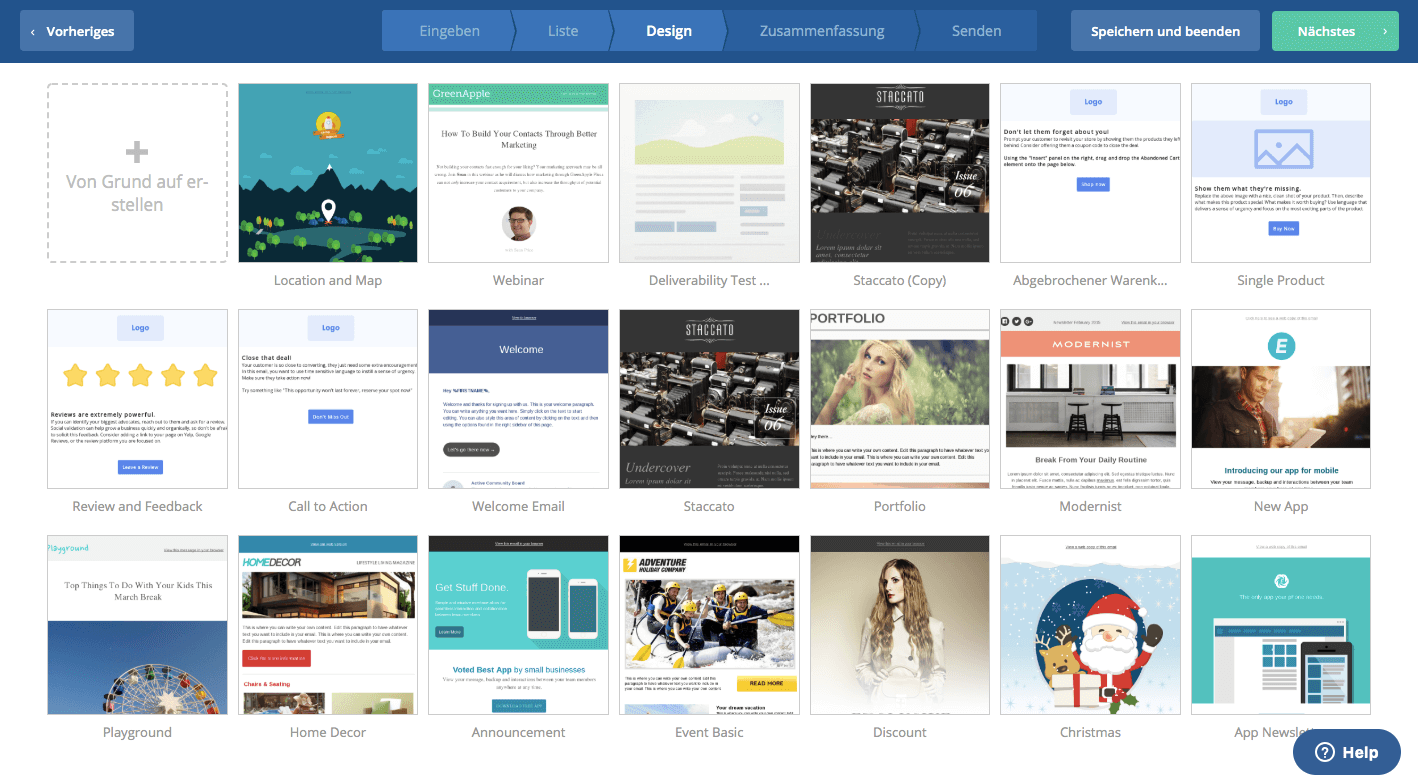The width and height of the screenshot is (1418, 784).
Task: Click the 'Portfolio' caption
Action: (900, 507)
